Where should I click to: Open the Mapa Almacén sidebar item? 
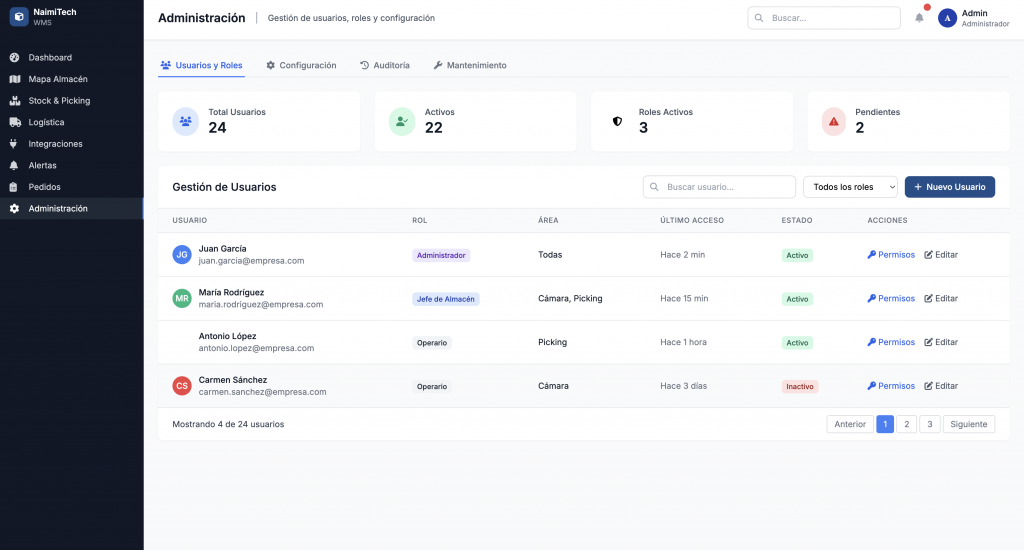point(58,79)
